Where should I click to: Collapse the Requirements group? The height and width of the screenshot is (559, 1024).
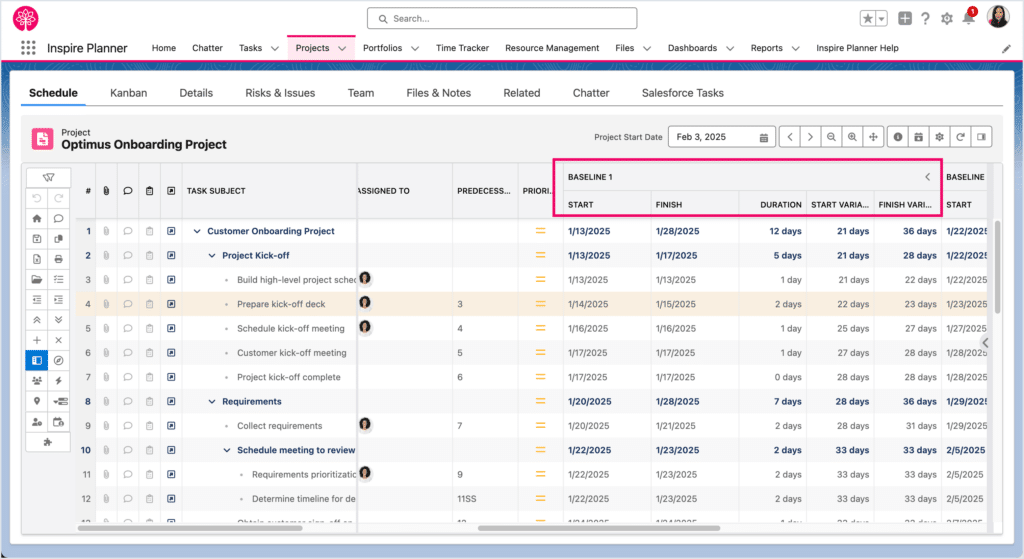212,402
